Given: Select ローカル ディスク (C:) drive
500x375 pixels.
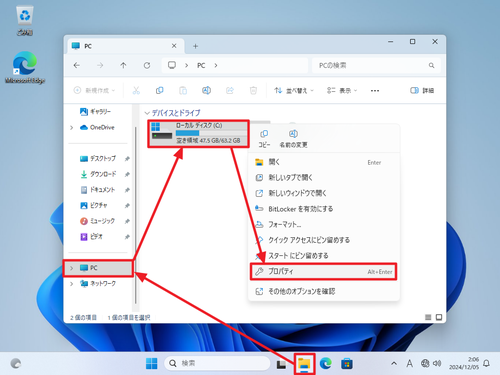Looking at the screenshot, I should (x=198, y=134).
